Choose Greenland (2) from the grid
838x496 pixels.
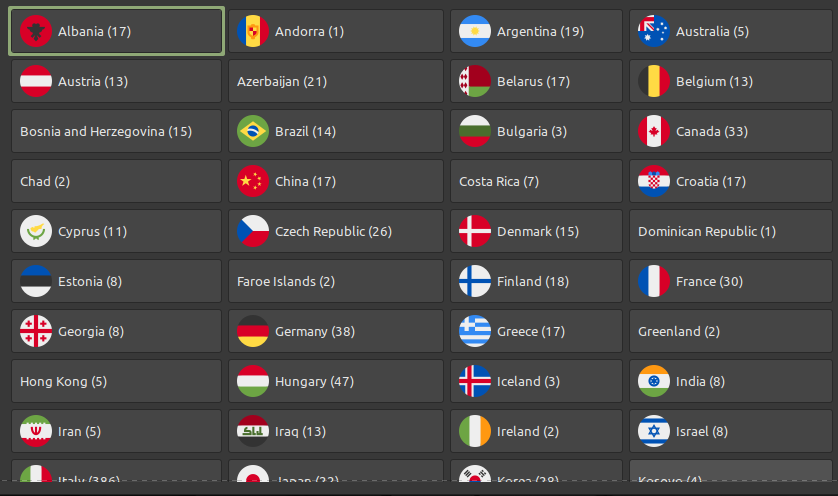(731, 331)
